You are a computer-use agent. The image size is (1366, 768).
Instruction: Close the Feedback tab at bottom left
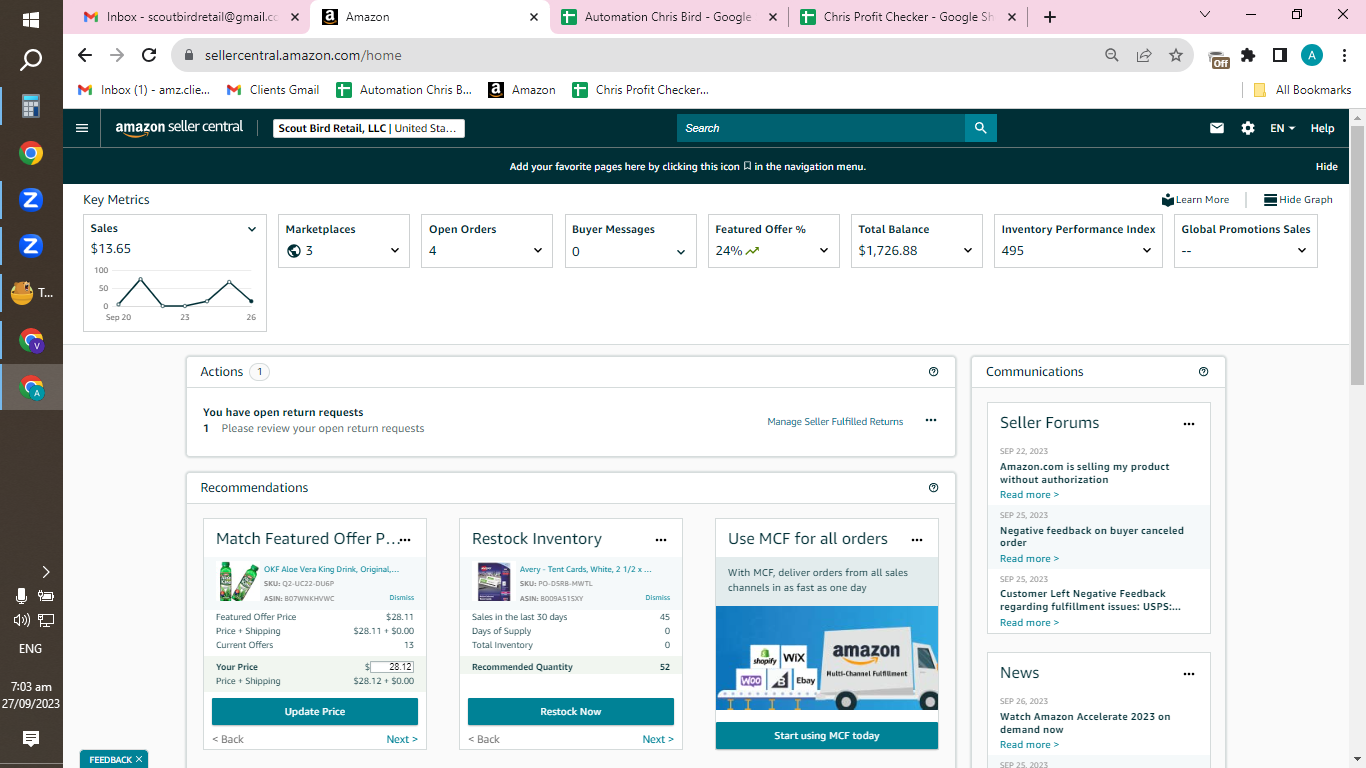(x=139, y=760)
